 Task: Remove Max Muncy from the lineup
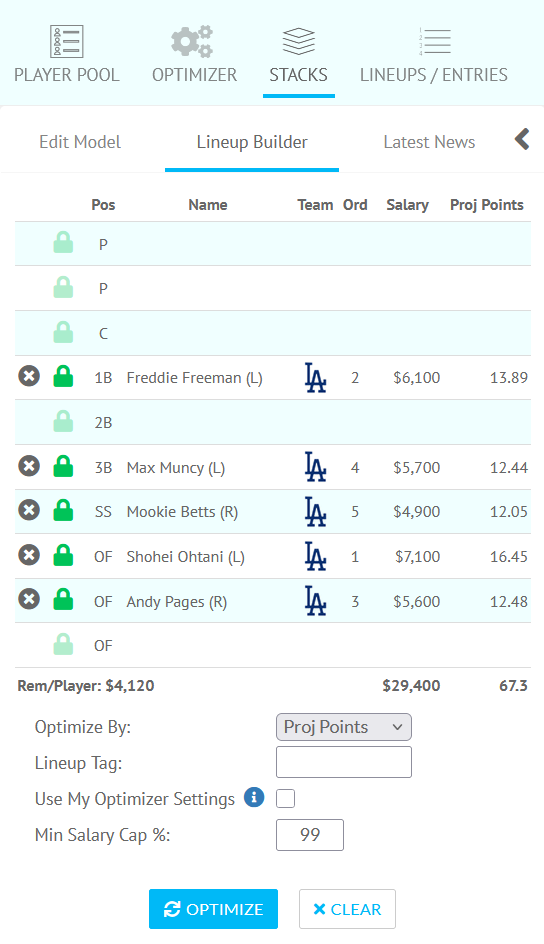[29, 466]
